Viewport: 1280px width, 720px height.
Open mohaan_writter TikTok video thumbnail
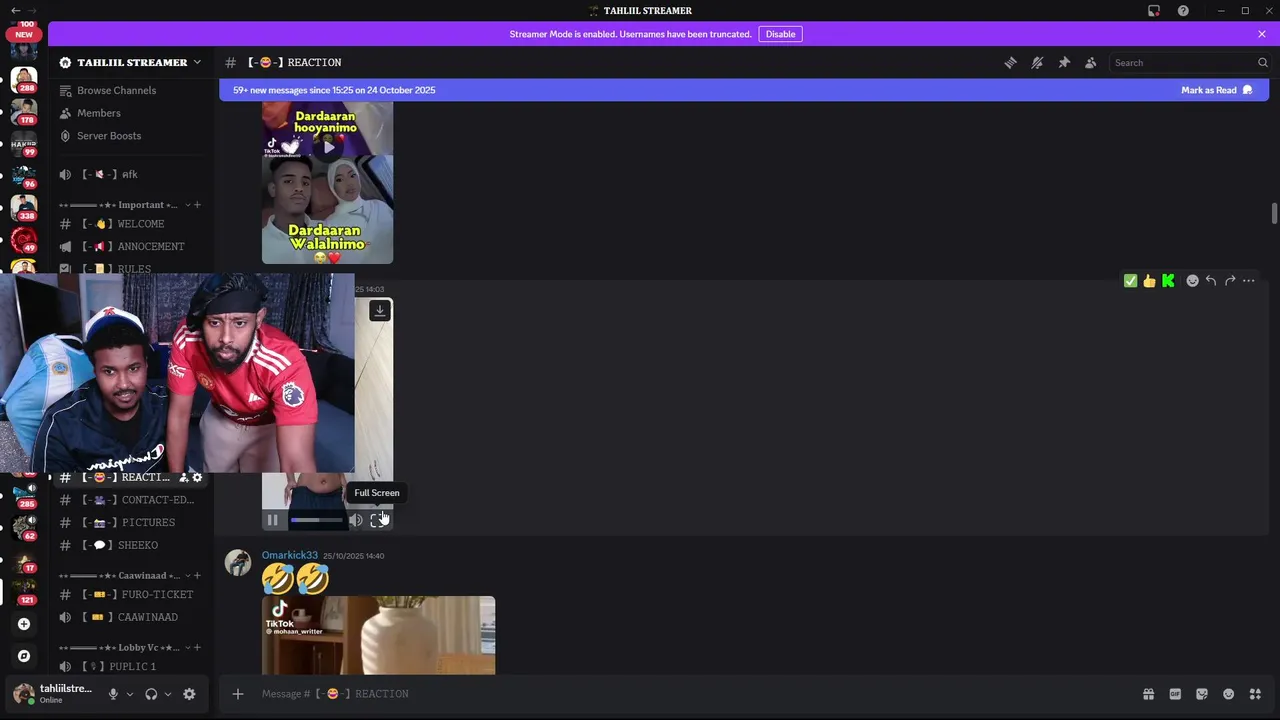378,636
